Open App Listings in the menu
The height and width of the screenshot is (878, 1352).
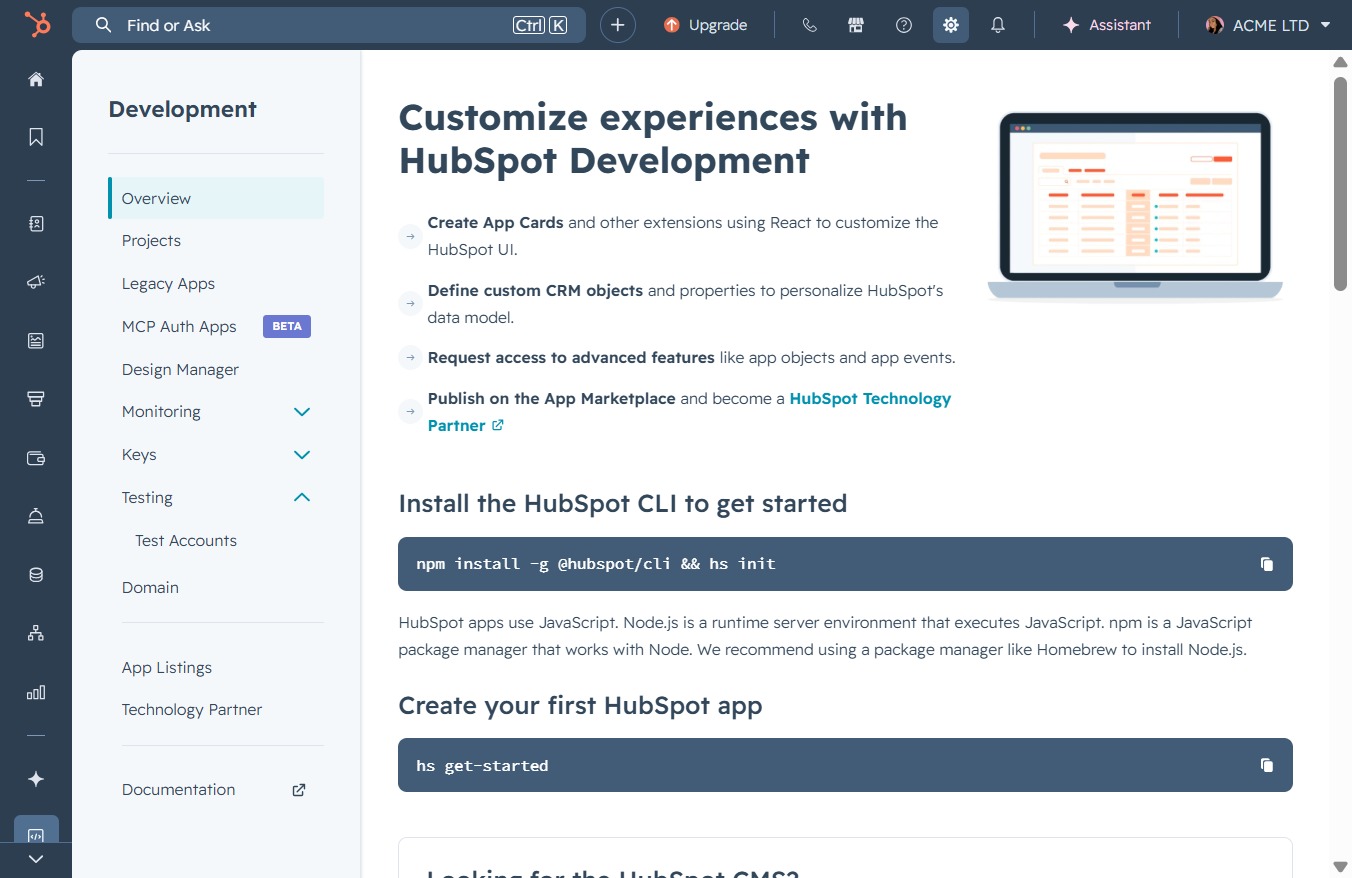tap(167, 668)
